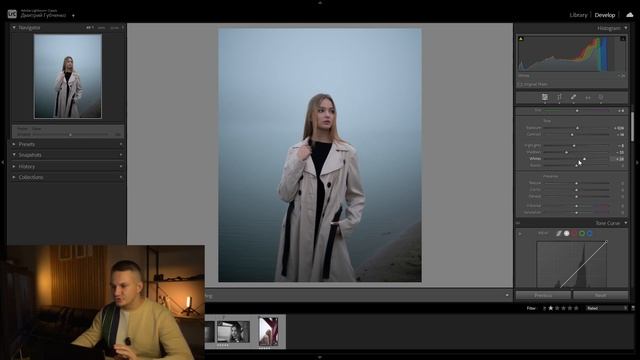
Task: Expand the Collections panel
Action: pos(14,177)
